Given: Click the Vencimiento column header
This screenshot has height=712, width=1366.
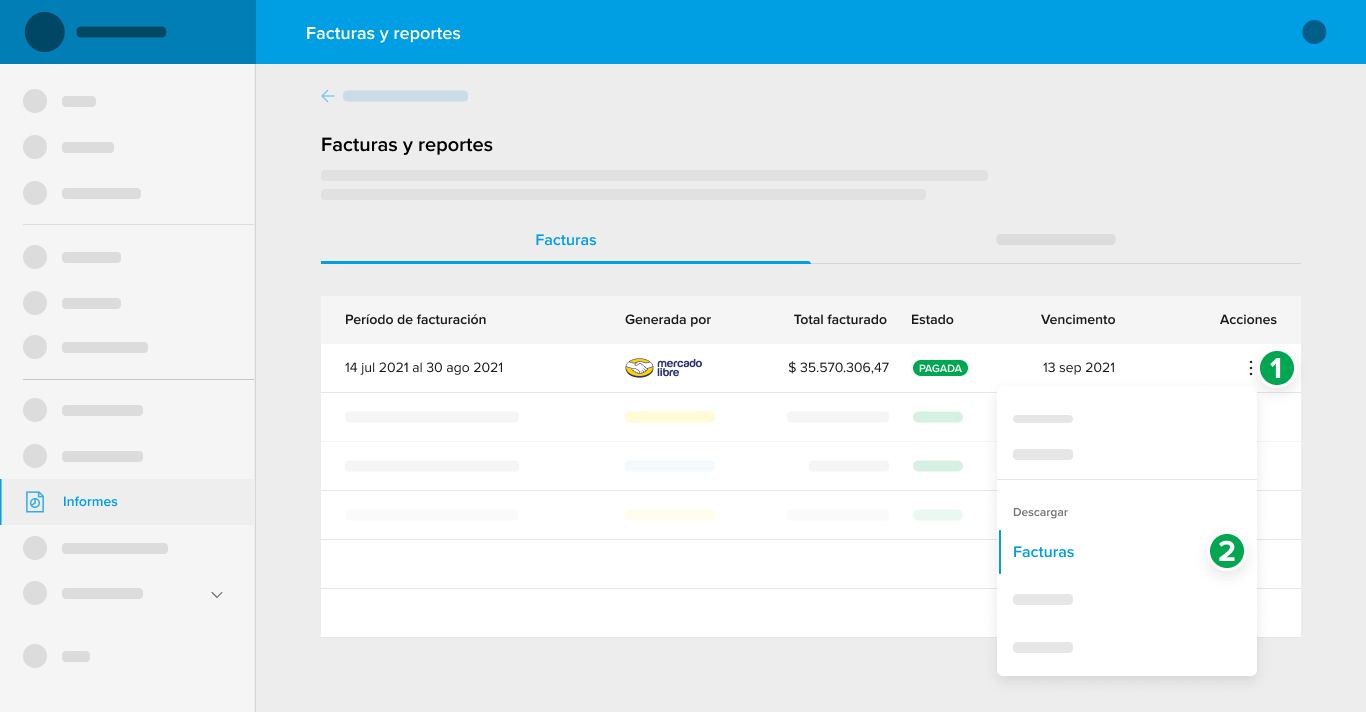Looking at the screenshot, I should tap(1078, 320).
